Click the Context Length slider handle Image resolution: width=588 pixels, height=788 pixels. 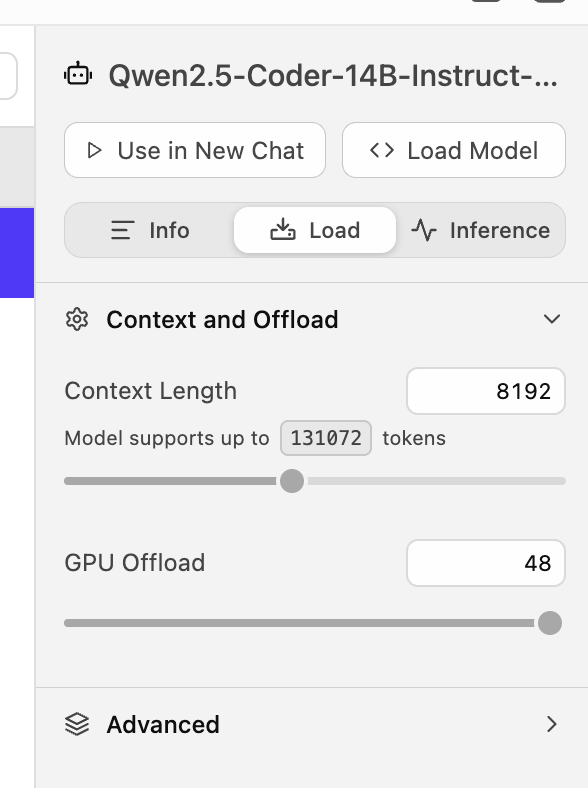pos(292,481)
